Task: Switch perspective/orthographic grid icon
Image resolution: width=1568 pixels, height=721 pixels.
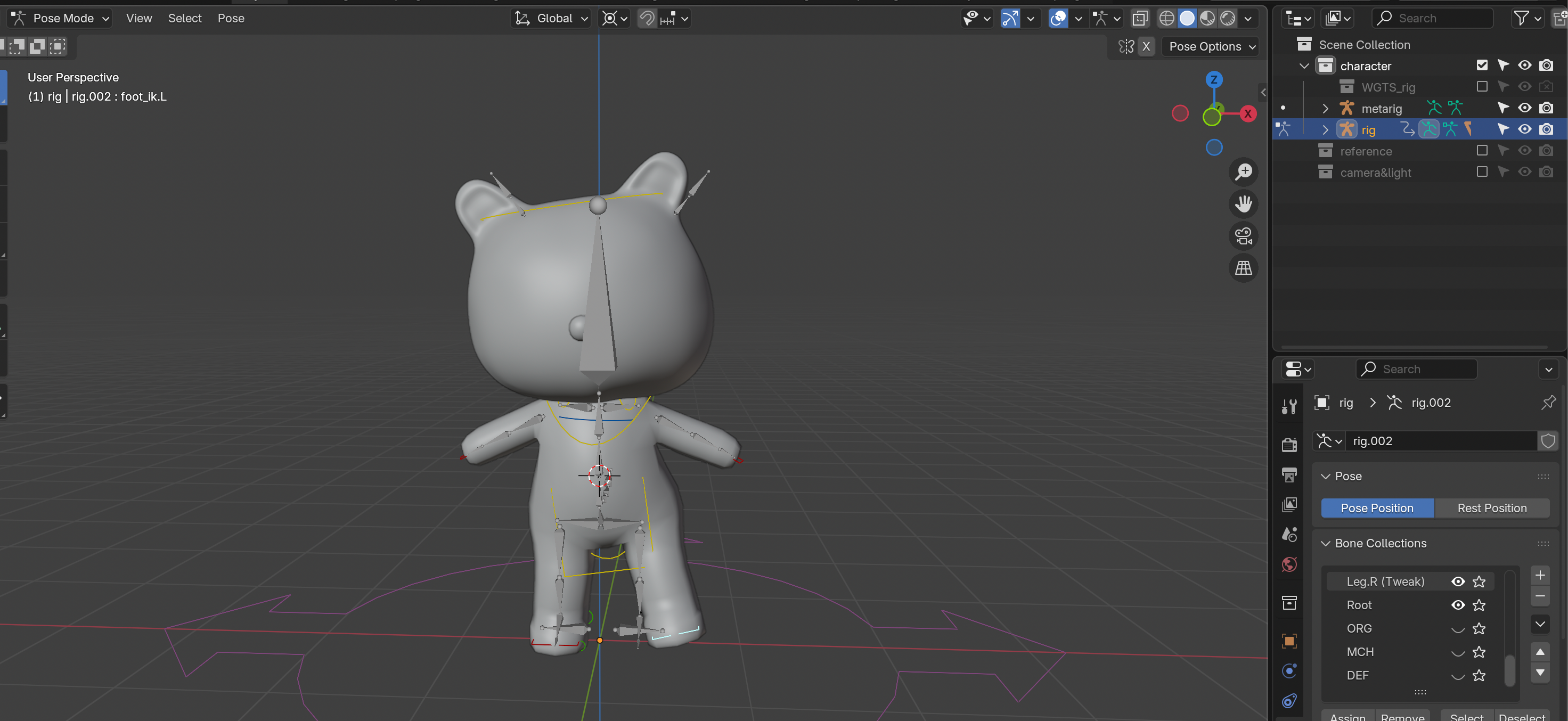Action: pos(1244,268)
